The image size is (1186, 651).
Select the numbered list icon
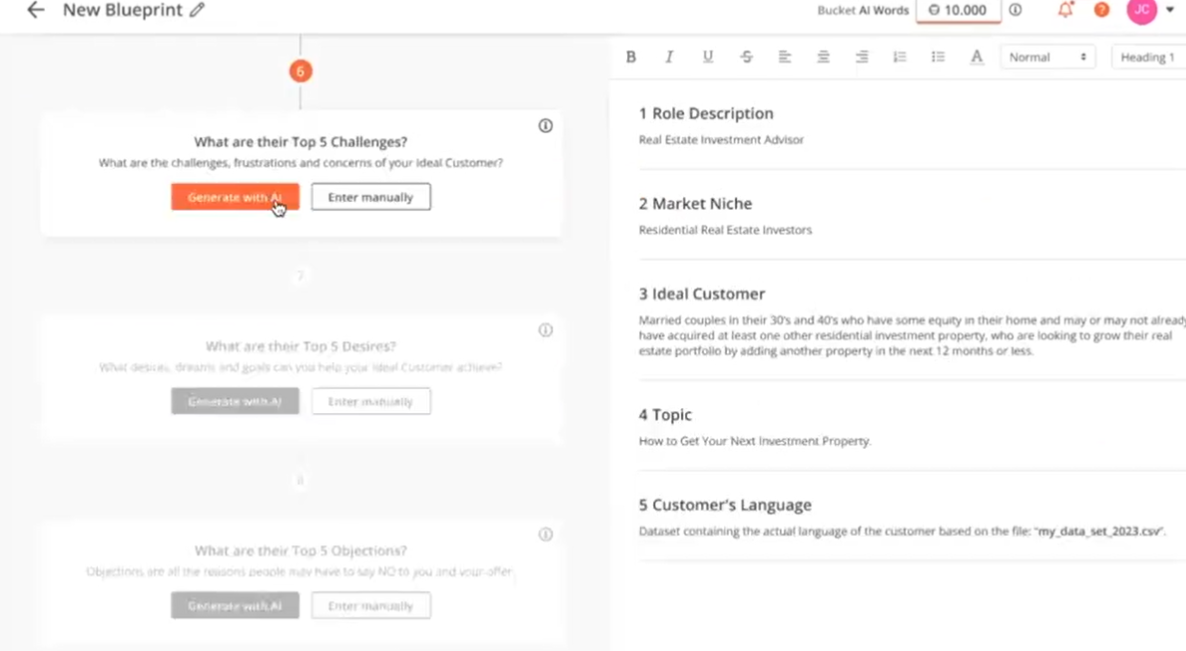pos(899,56)
